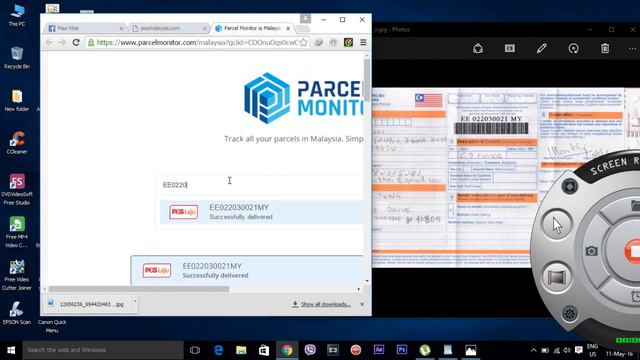Click the horizontal scrollbar thumb in Chrome
This screenshot has width=640, height=360.
tap(139, 289)
